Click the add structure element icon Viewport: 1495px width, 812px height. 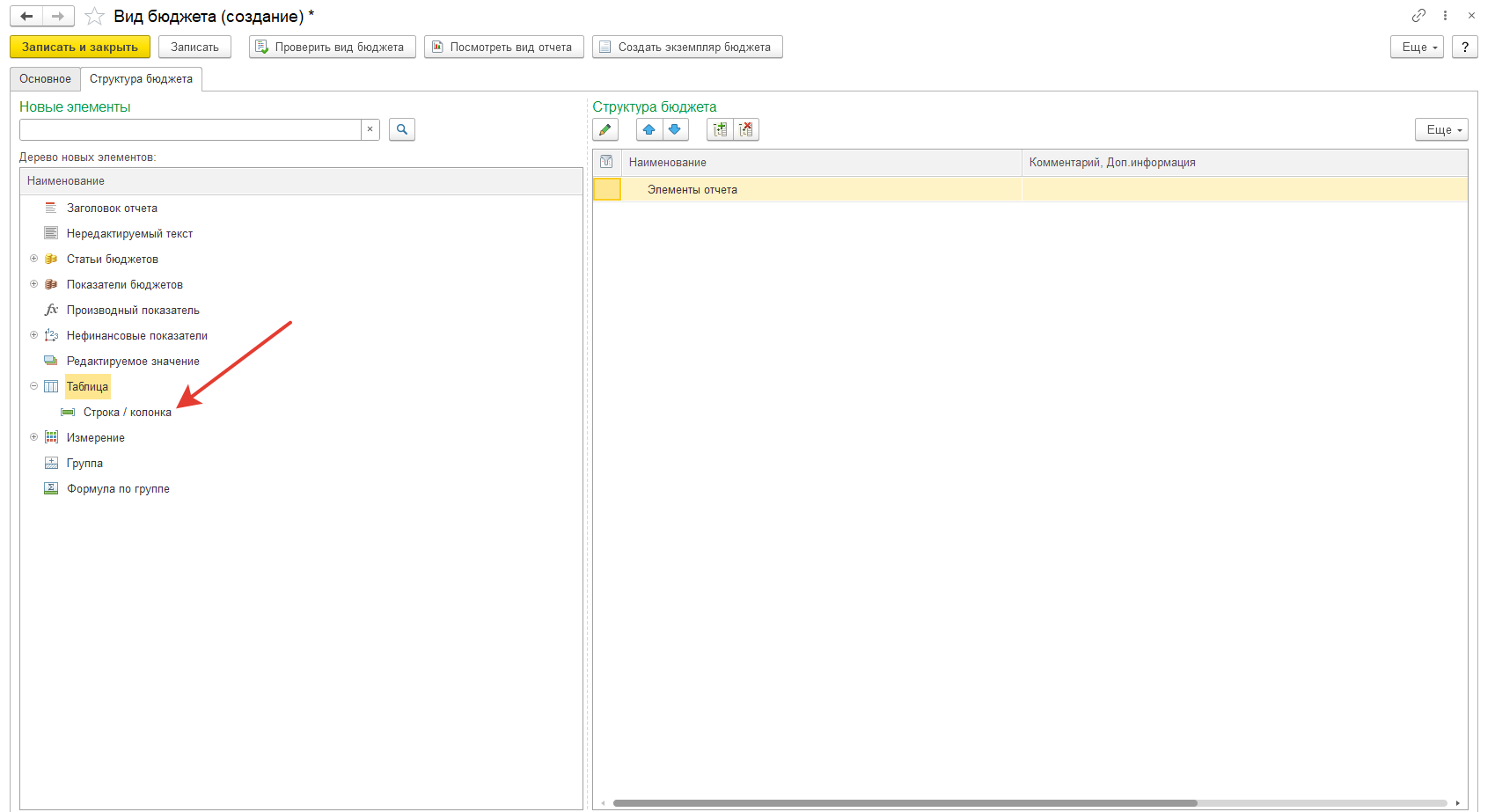click(x=720, y=130)
